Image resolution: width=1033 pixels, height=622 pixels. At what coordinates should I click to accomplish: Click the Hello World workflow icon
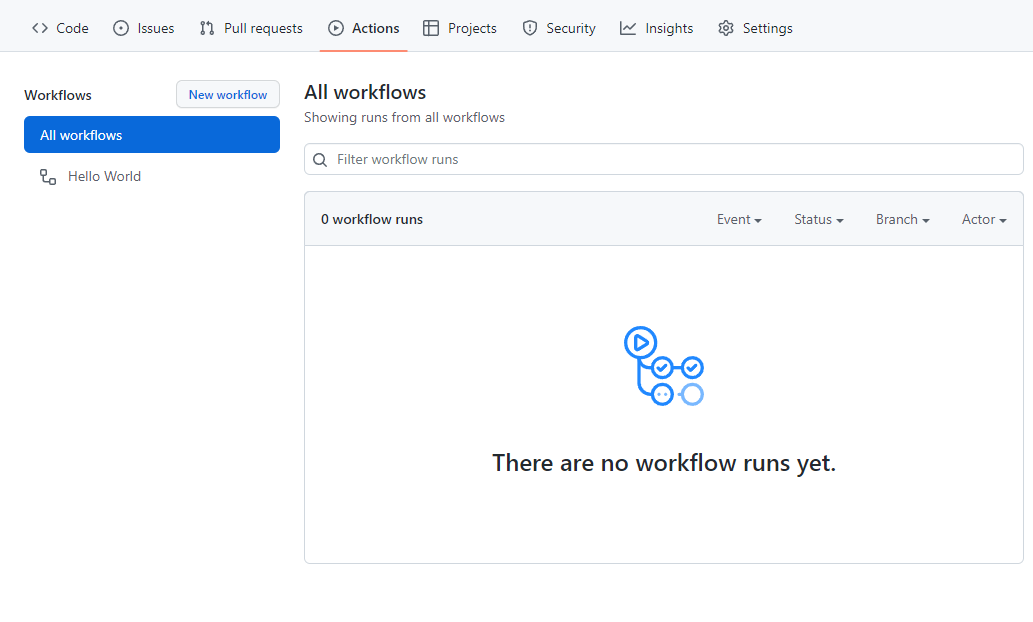48,177
